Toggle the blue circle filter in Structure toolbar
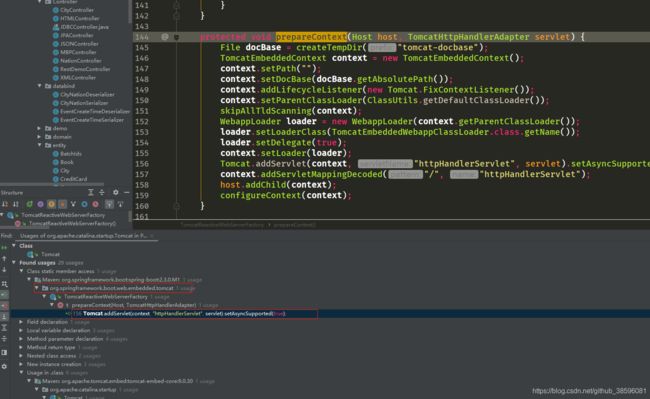Screen dimensions: 650x399 (84, 204)
